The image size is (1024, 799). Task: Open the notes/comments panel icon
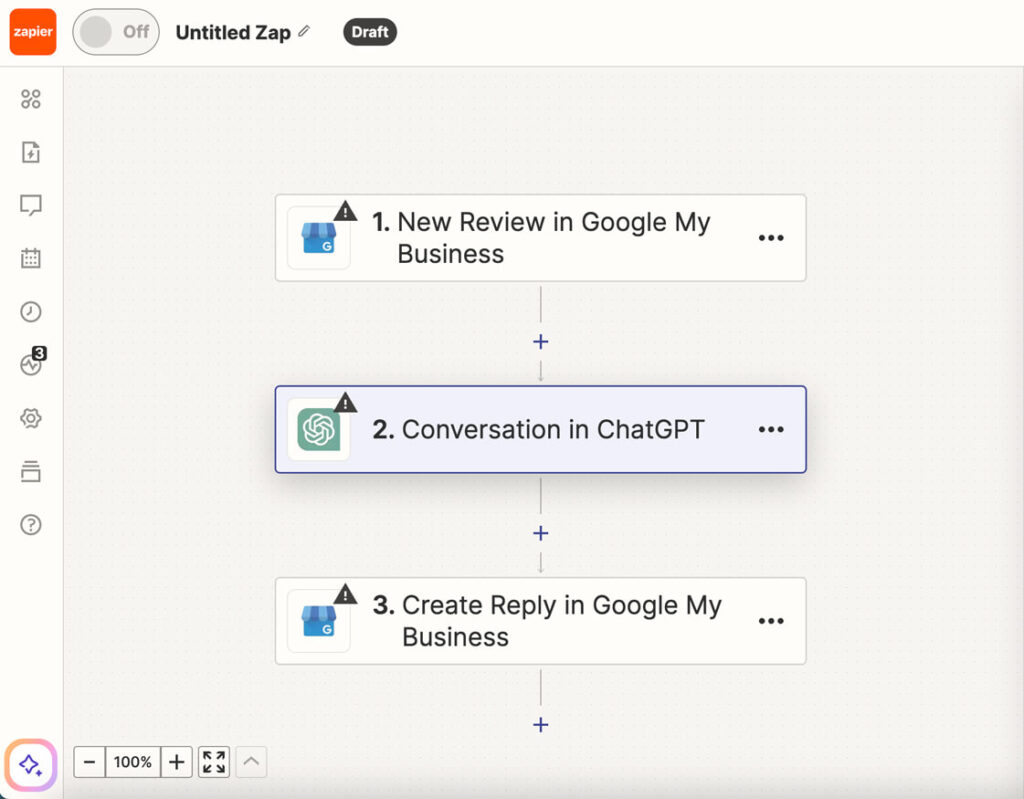click(x=30, y=205)
